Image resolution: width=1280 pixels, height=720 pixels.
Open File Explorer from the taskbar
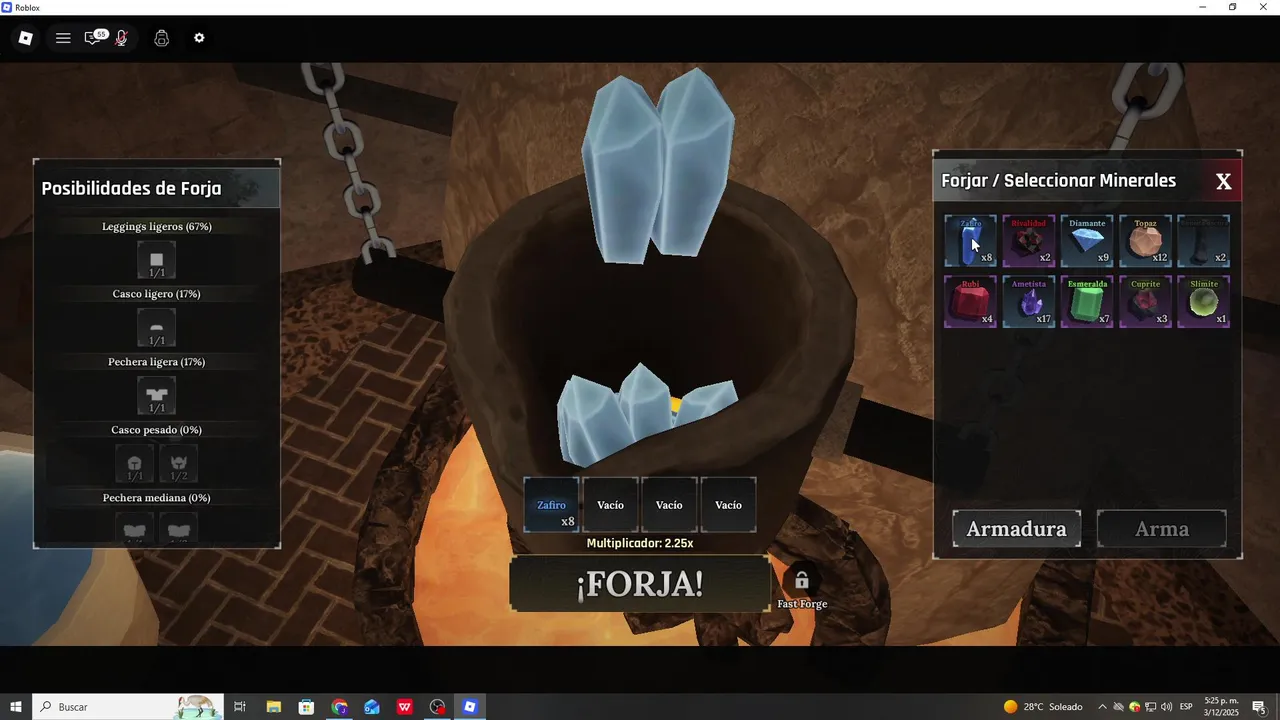273,707
